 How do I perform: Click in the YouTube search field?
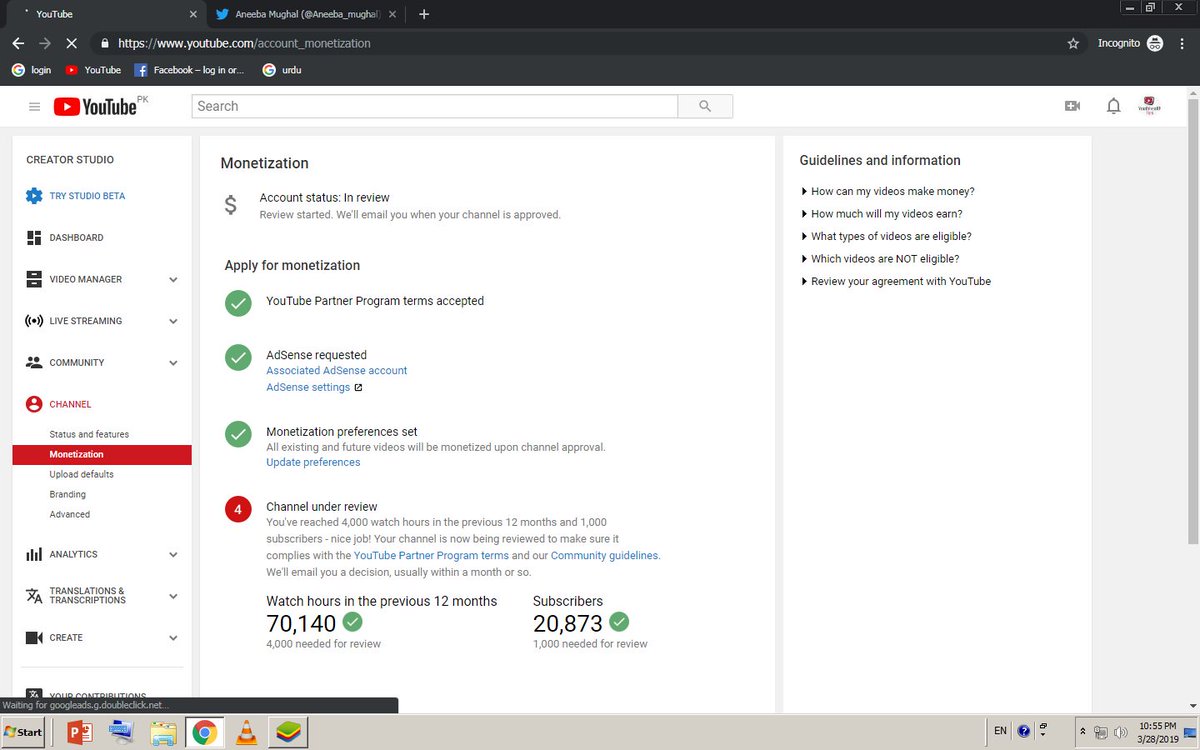tap(435, 106)
